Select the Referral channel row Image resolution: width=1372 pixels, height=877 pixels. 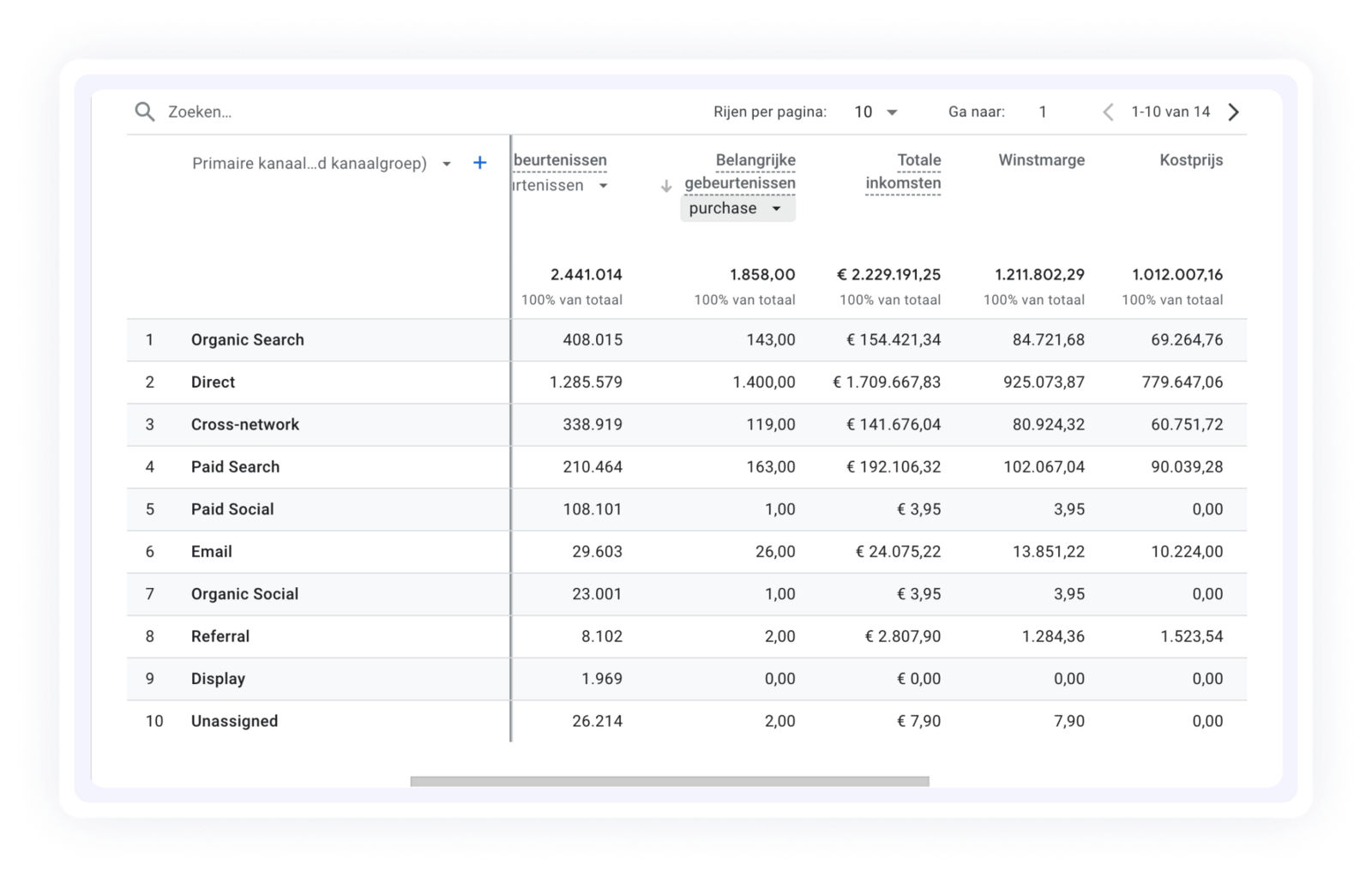coord(220,636)
